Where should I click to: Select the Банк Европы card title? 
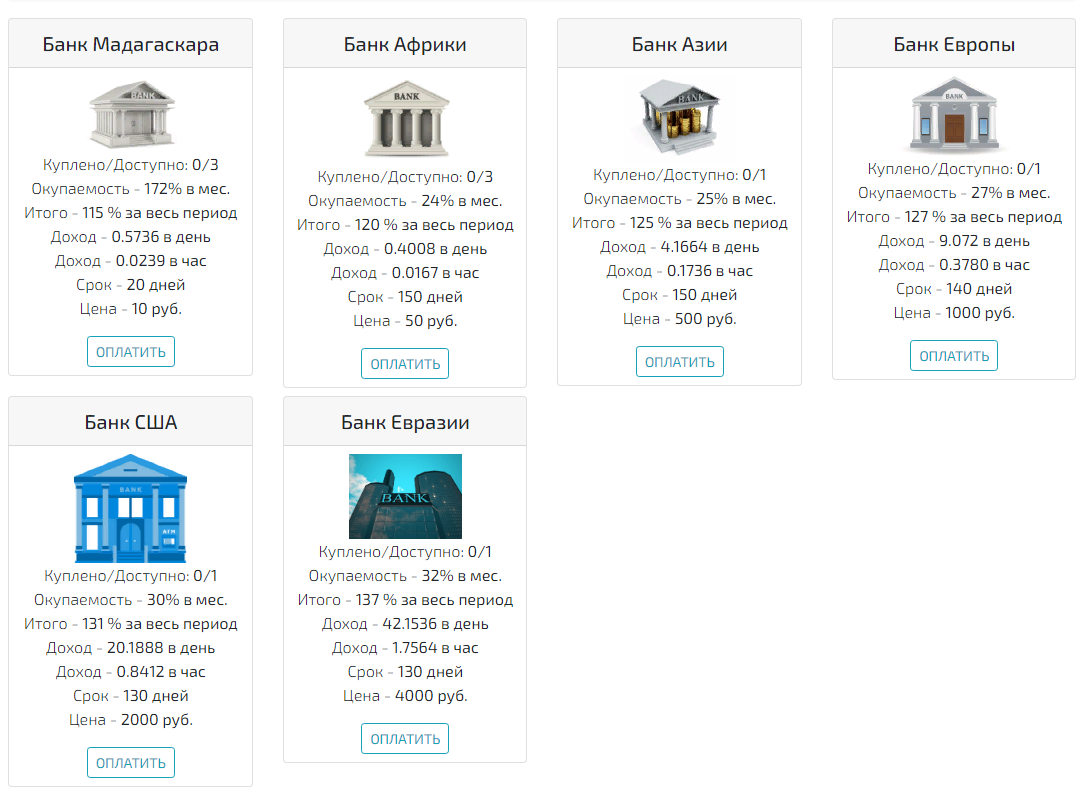(x=954, y=44)
